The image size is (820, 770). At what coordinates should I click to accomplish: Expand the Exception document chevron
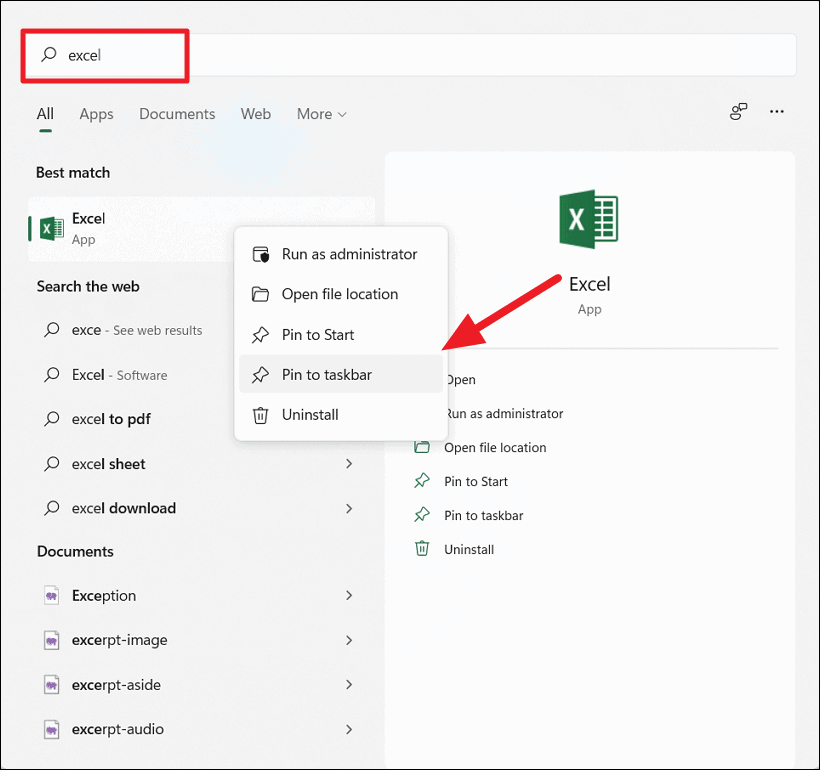tap(349, 596)
